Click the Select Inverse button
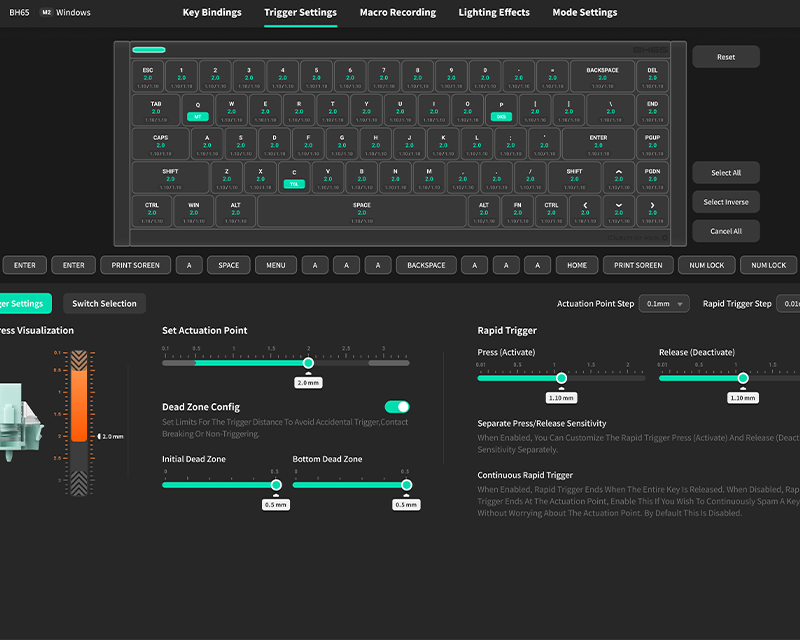Viewport: 800px width, 640px height. [725, 202]
